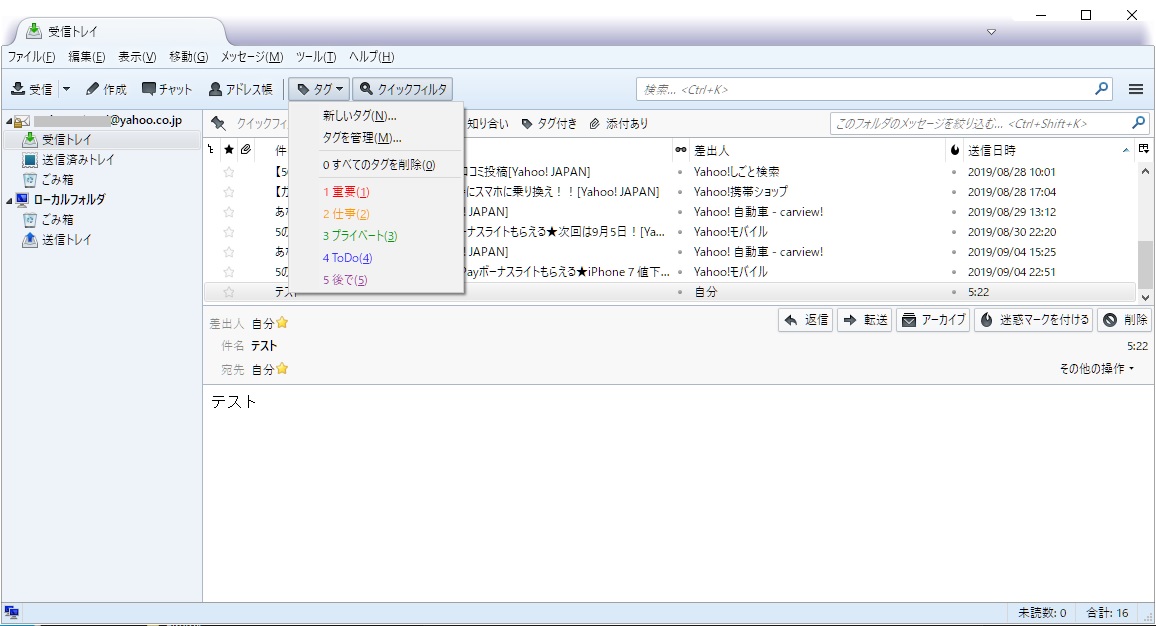Open the チャット chat tool

[x=167, y=89]
